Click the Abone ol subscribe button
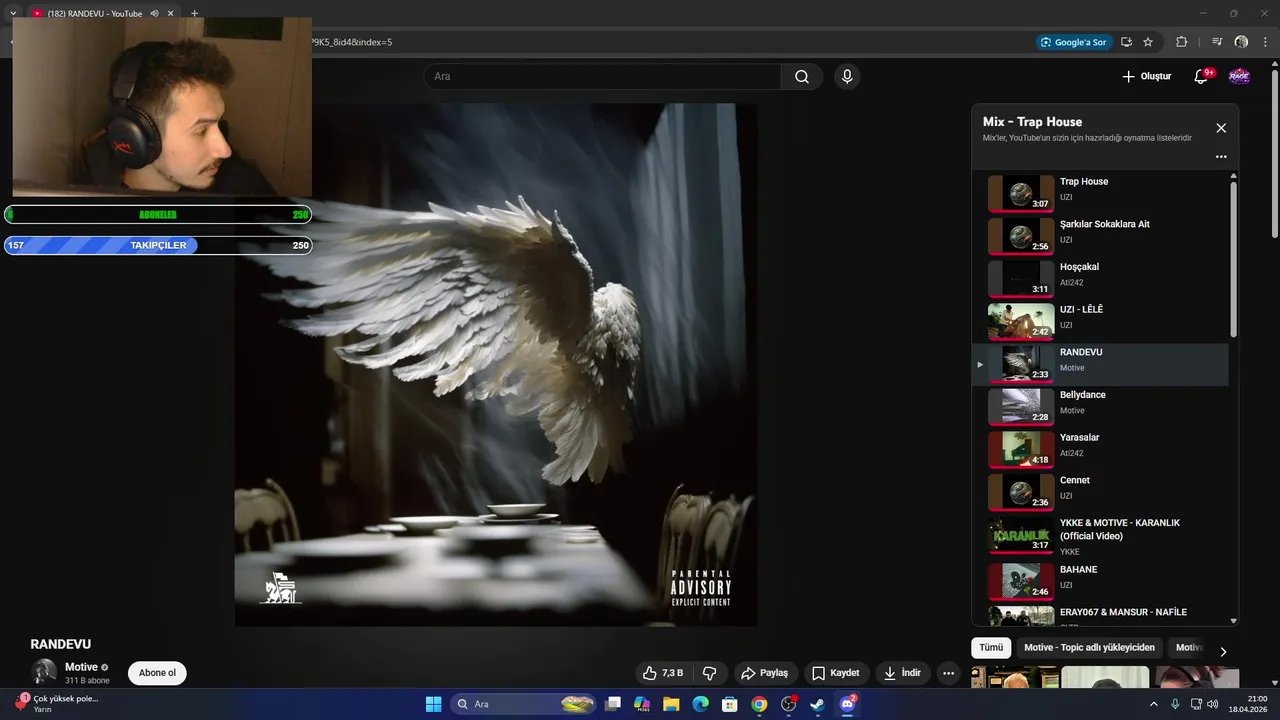The height and width of the screenshot is (720, 1280). click(157, 673)
